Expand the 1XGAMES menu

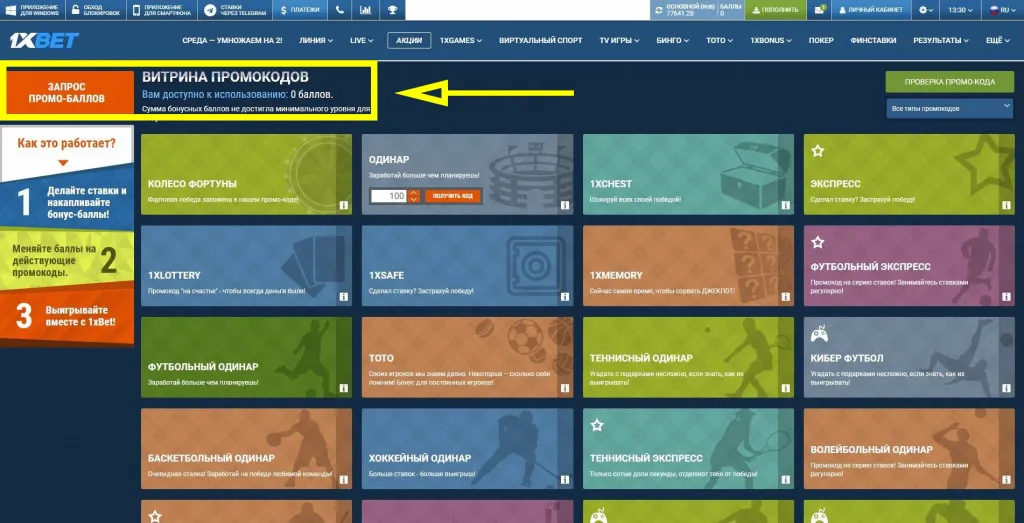(461, 40)
